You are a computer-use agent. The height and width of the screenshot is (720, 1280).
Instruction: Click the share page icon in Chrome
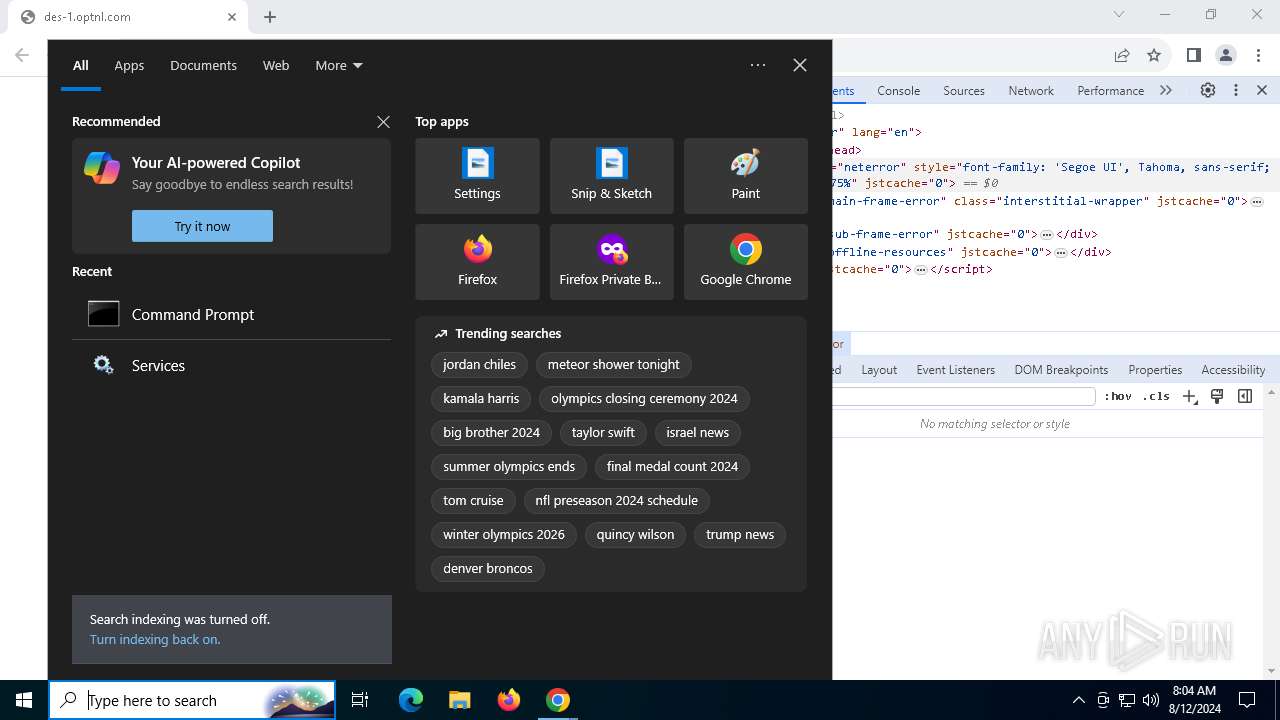click(x=1122, y=55)
